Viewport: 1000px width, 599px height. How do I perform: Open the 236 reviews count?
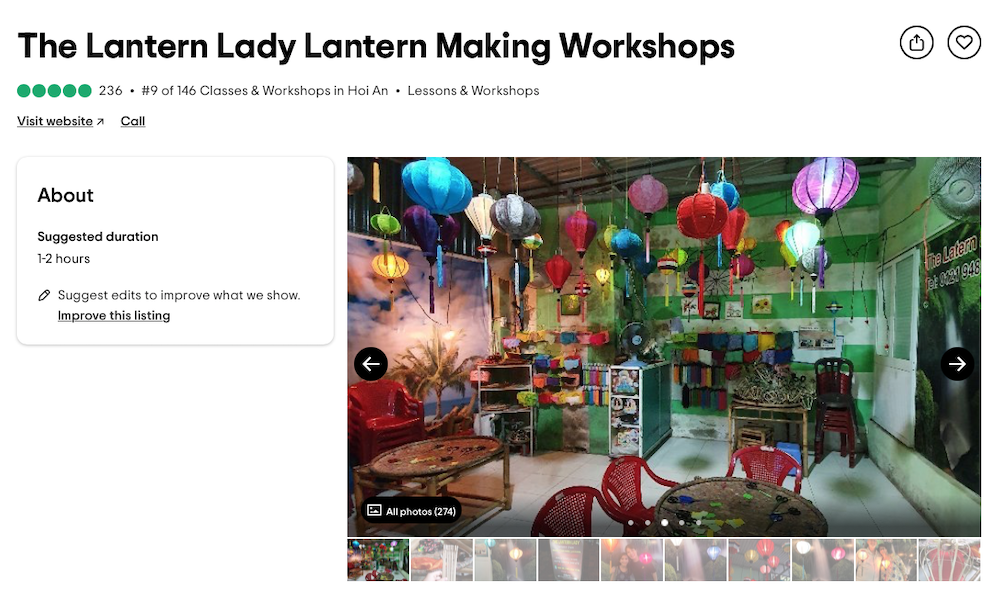pos(110,91)
